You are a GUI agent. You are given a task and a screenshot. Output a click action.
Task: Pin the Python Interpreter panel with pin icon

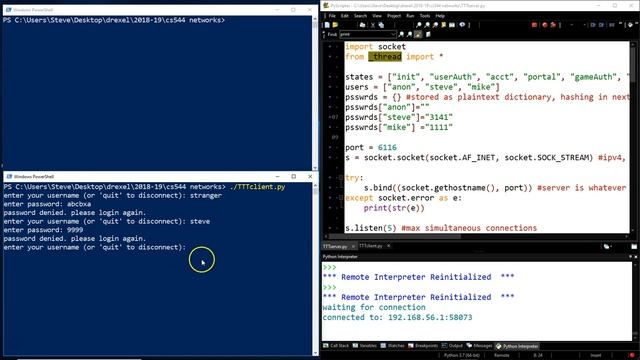point(630,257)
